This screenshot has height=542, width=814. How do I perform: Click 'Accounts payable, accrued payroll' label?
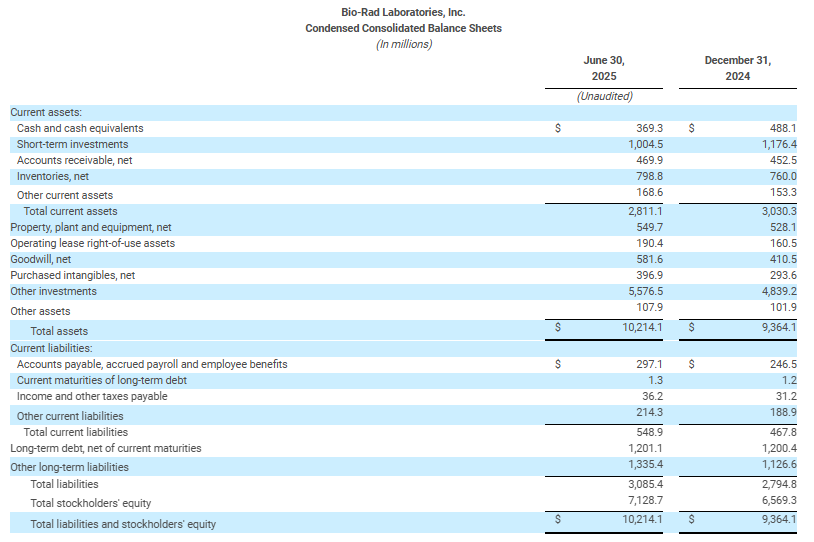(x=152, y=364)
